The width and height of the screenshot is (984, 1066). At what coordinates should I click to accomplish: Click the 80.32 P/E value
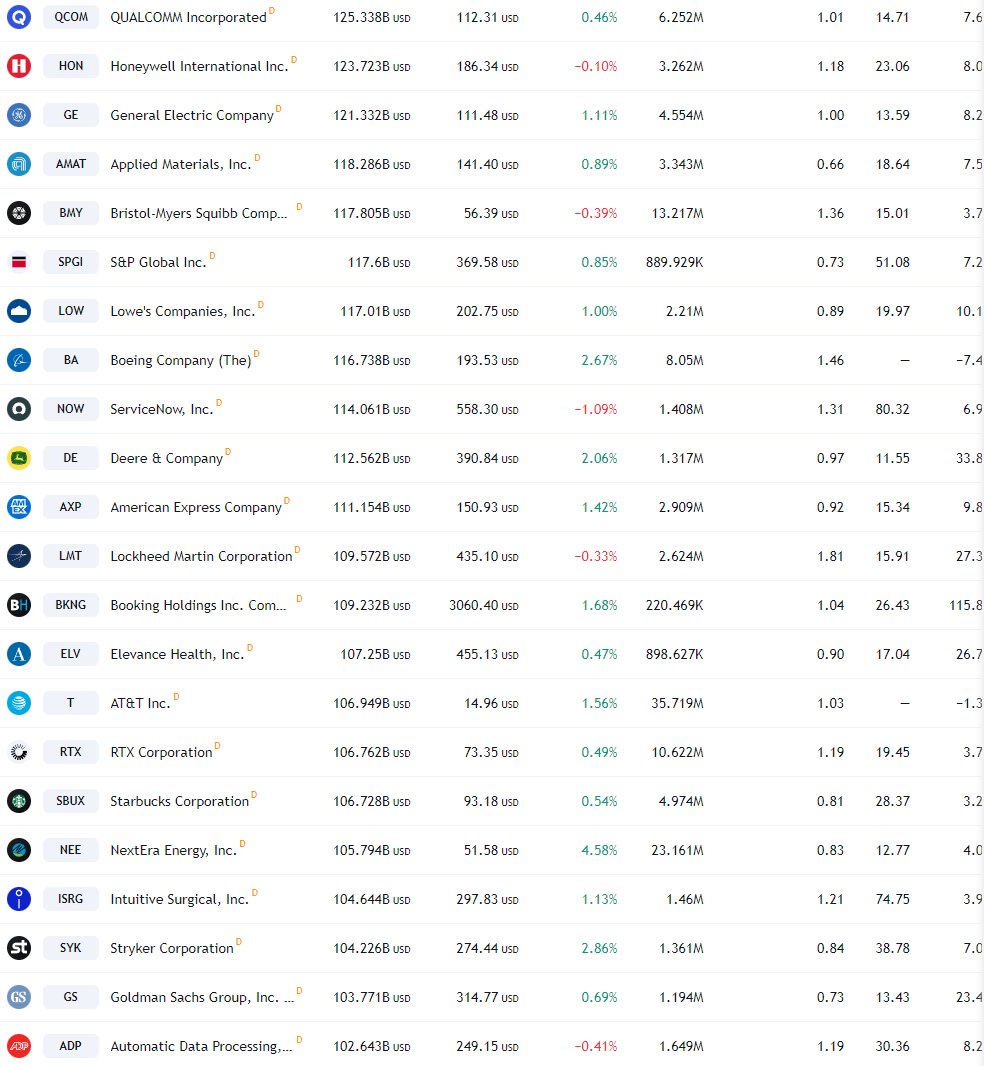pyautogui.click(x=892, y=409)
